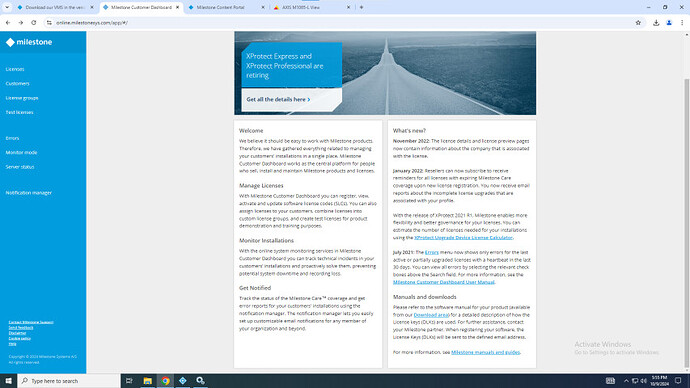
Task: Click Send feedback footer link
Action: [x=21, y=328]
